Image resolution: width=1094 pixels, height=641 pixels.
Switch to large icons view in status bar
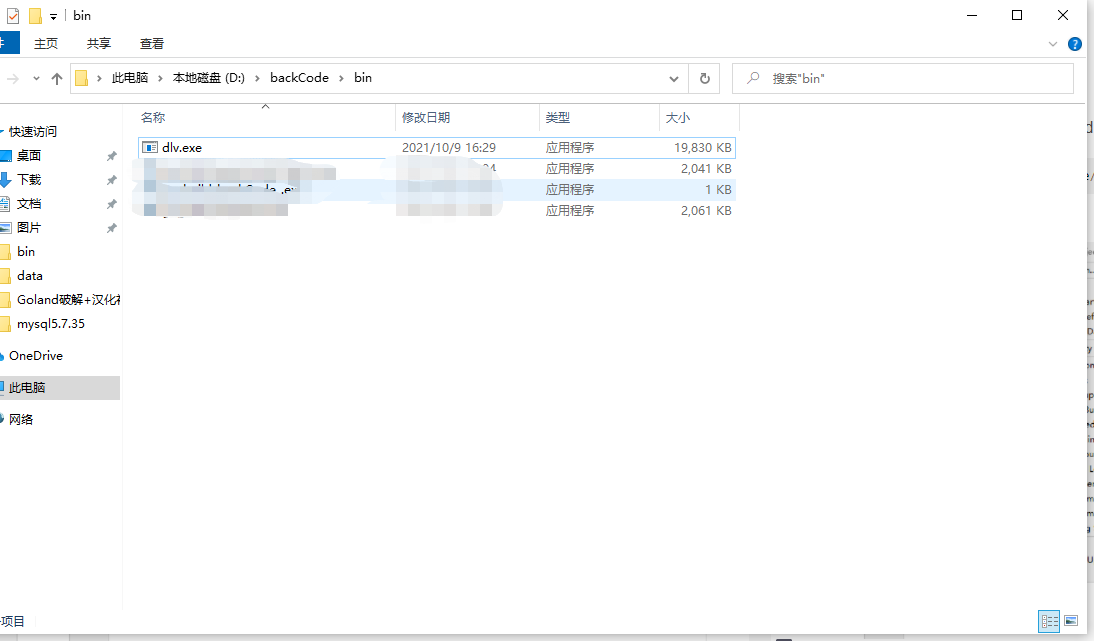tap(1071, 621)
